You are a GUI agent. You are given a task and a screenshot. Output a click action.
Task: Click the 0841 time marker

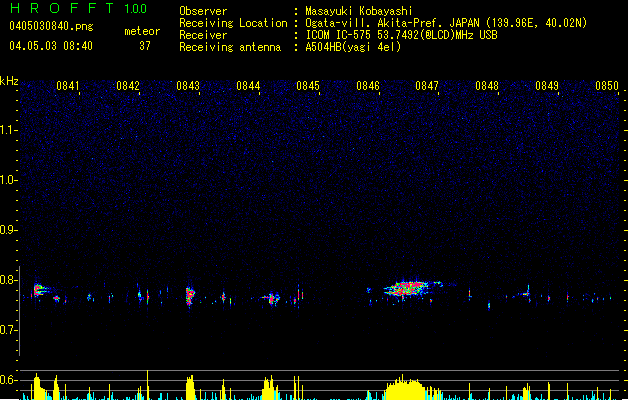tap(67, 86)
